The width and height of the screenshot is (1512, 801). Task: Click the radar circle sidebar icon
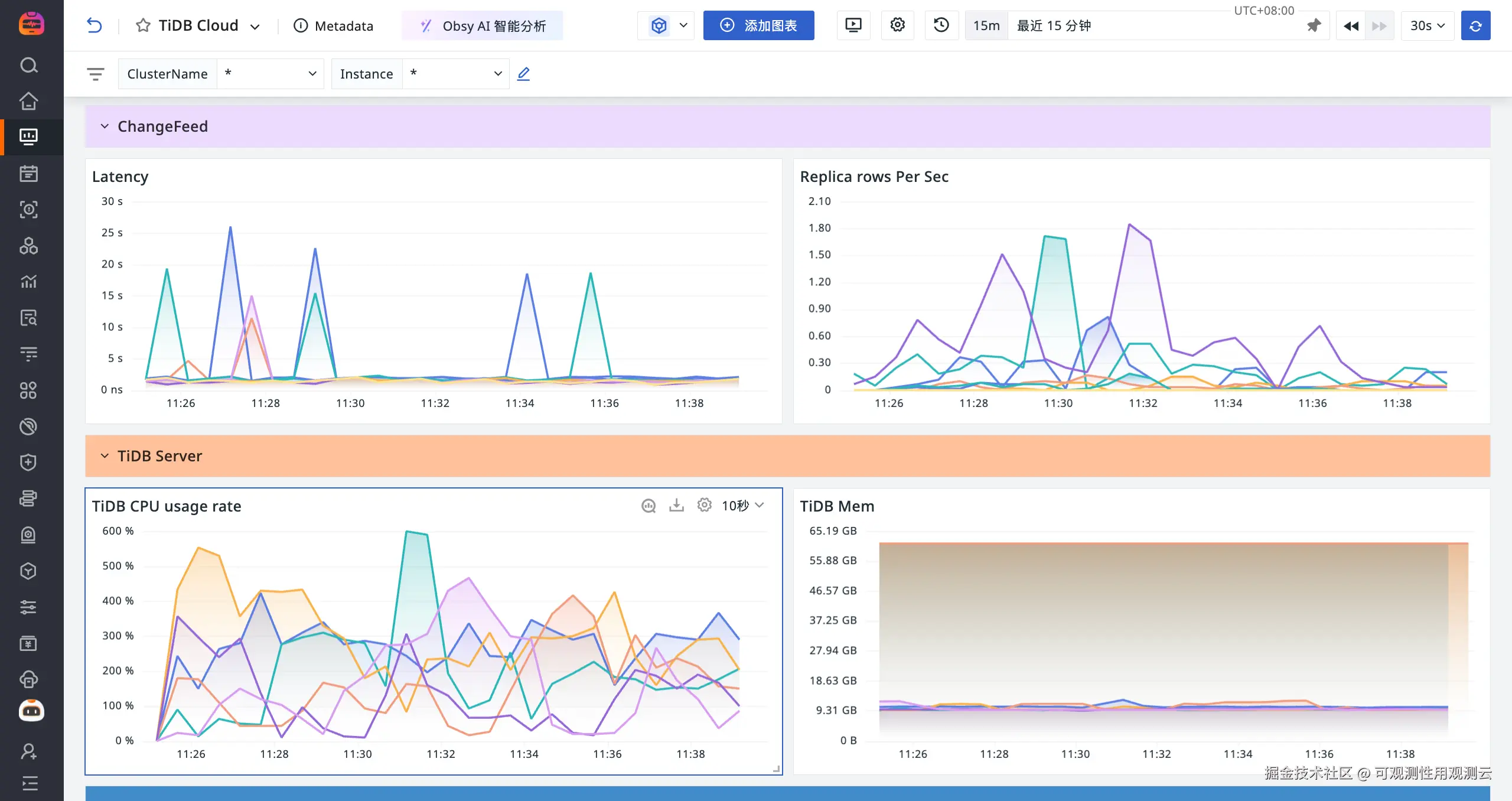tap(28, 426)
